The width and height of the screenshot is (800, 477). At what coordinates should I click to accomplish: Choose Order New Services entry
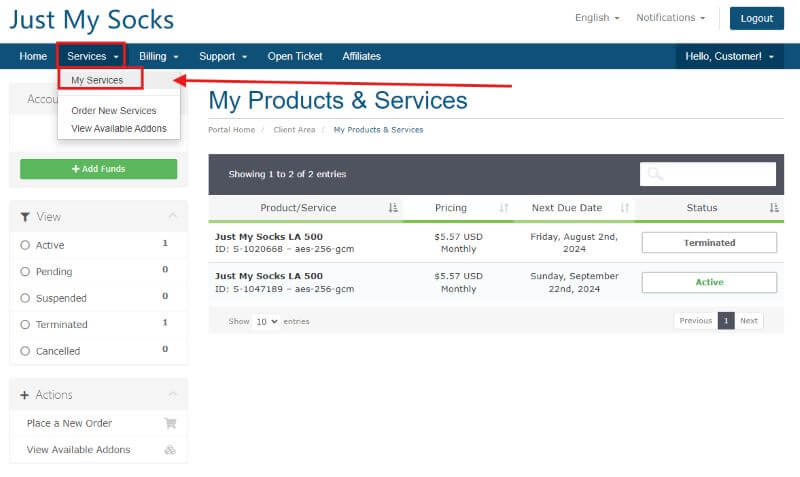click(114, 110)
